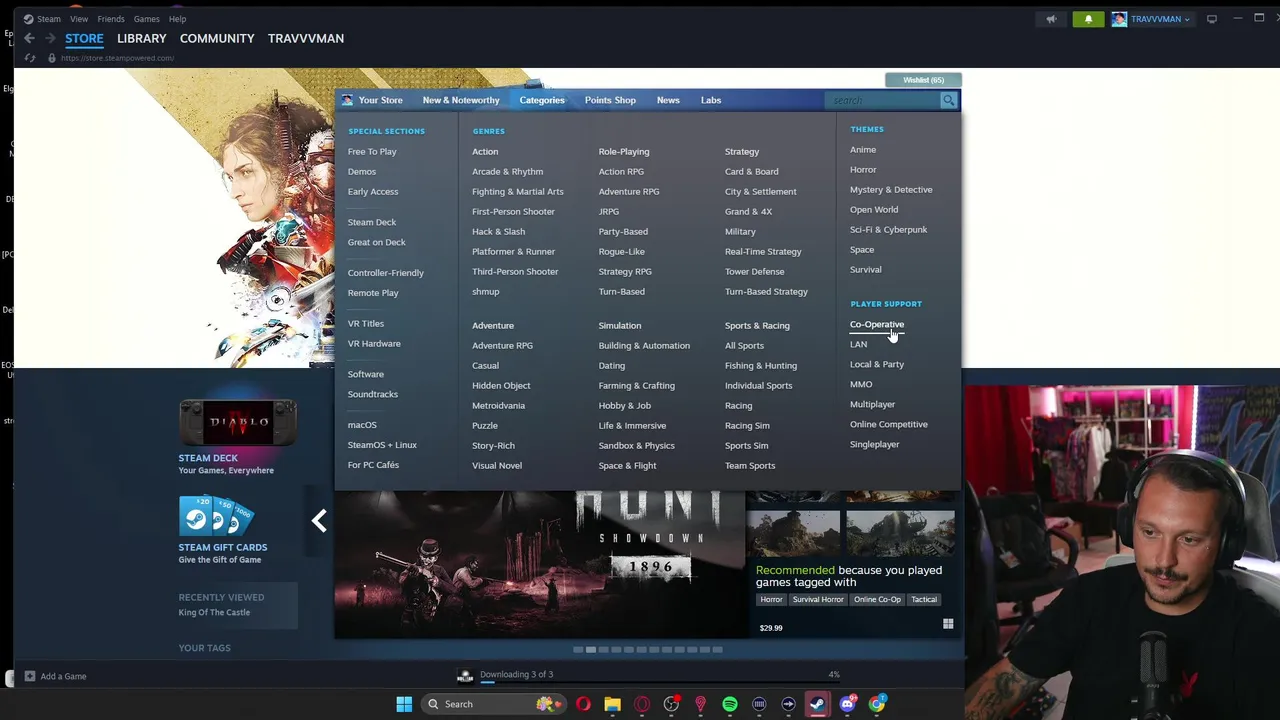
Task: Open the Sci-Fi & Cyberpunk theme
Action: [889, 229]
